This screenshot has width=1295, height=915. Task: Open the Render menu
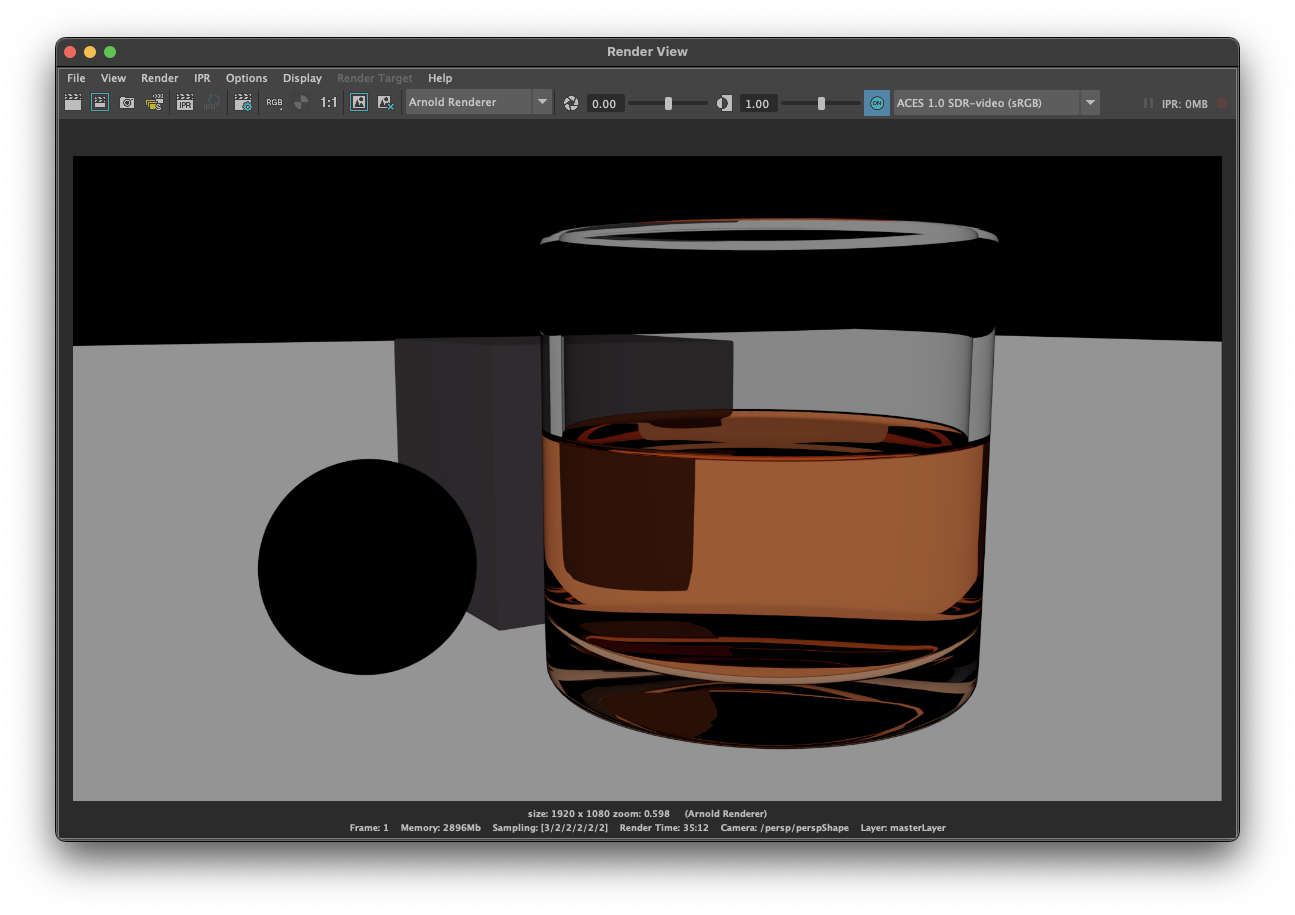159,78
